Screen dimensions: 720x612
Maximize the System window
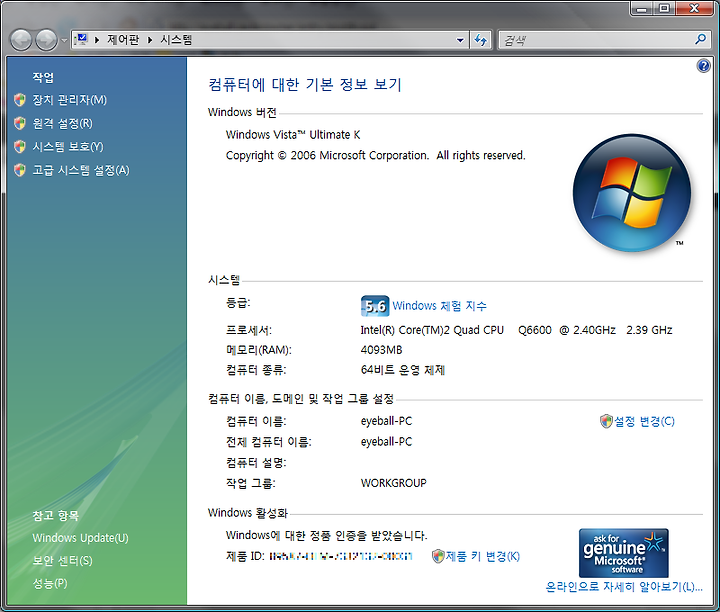pos(664,8)
